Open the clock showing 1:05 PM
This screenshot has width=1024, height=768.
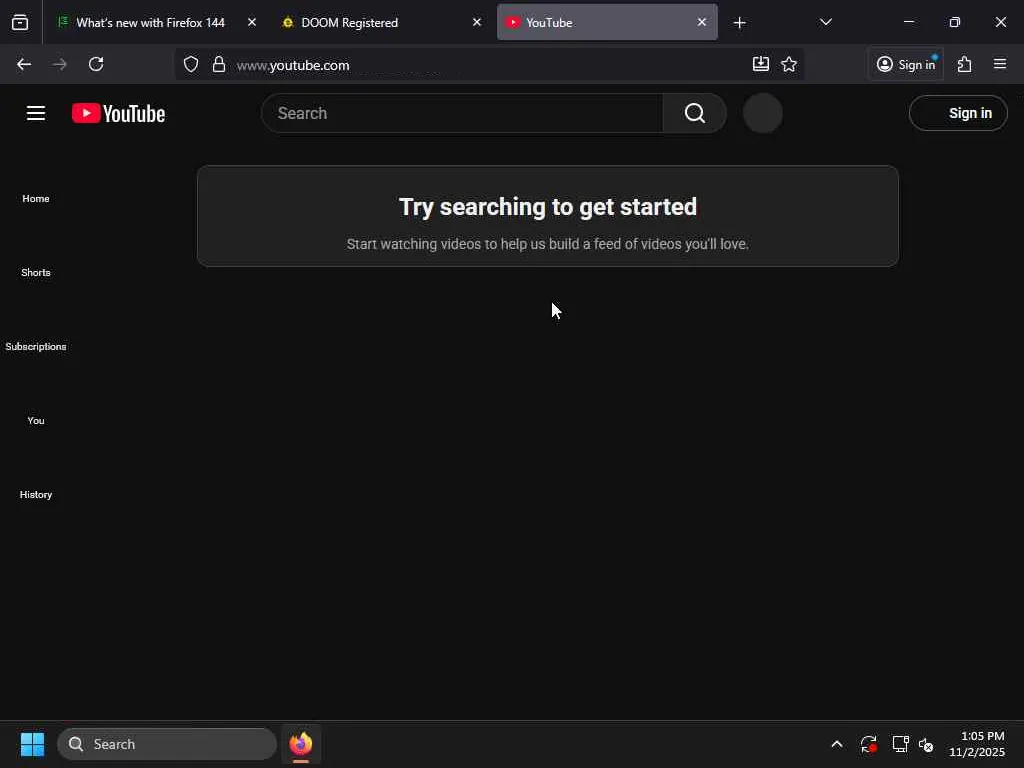[x=977, y=744]
